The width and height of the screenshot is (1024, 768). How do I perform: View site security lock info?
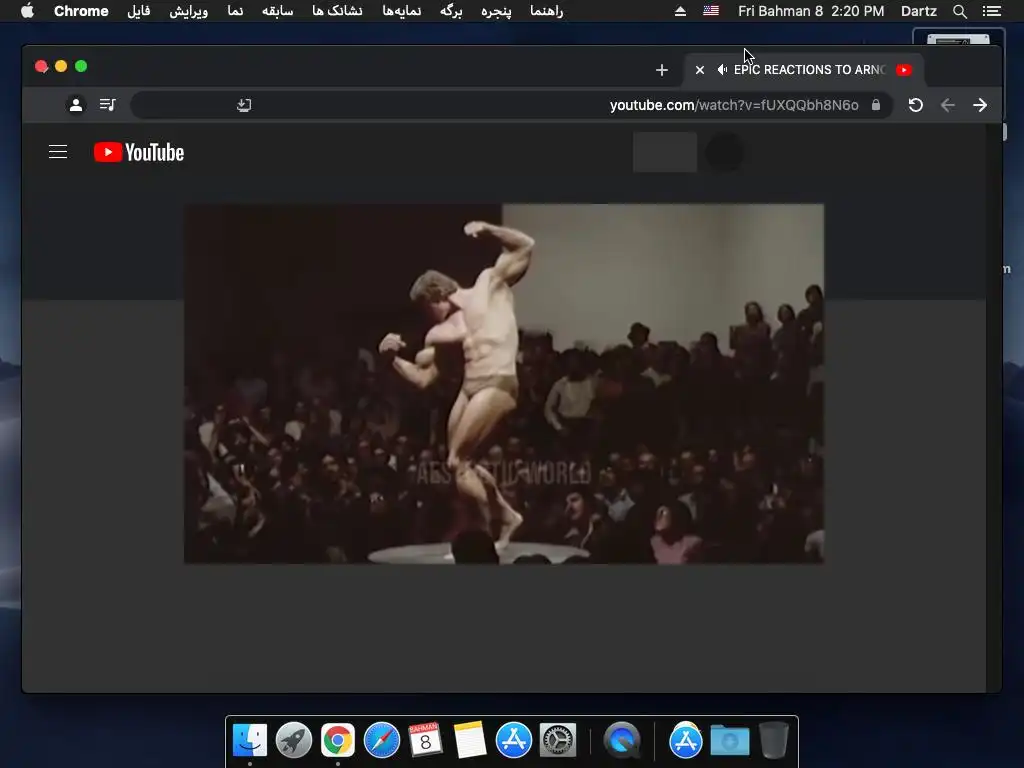(x=876, y=105)
